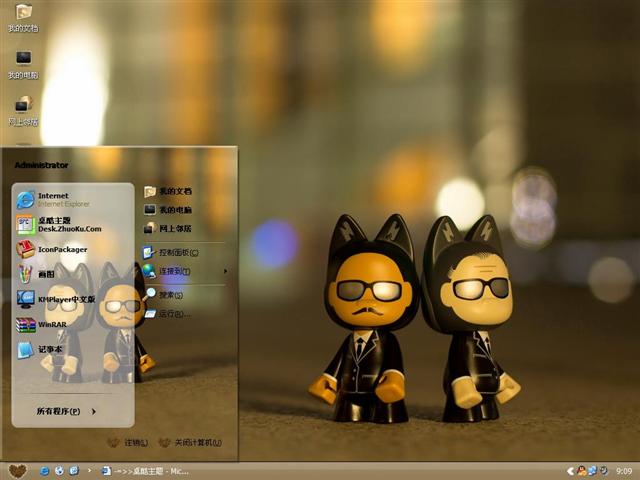Click 注销(L) log off button
Screen dimensions: 640x480
[128, 442]
